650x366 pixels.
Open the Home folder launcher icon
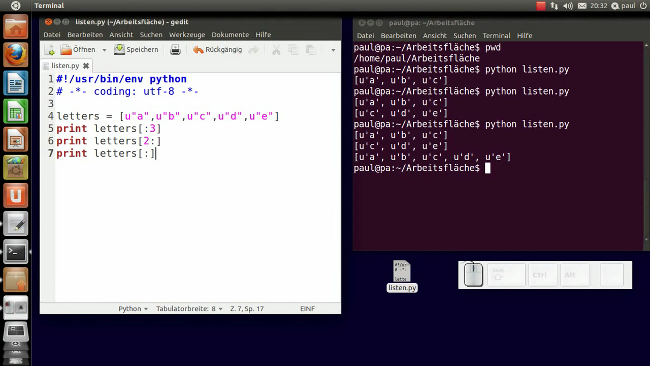click(x=16, y=27)
